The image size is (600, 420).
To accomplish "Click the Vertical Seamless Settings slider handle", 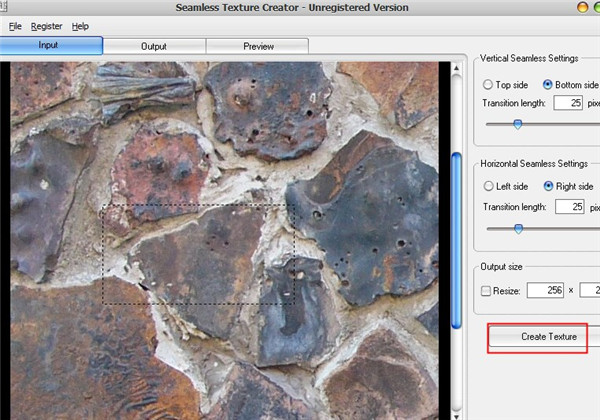I will (x=517, y=124).
